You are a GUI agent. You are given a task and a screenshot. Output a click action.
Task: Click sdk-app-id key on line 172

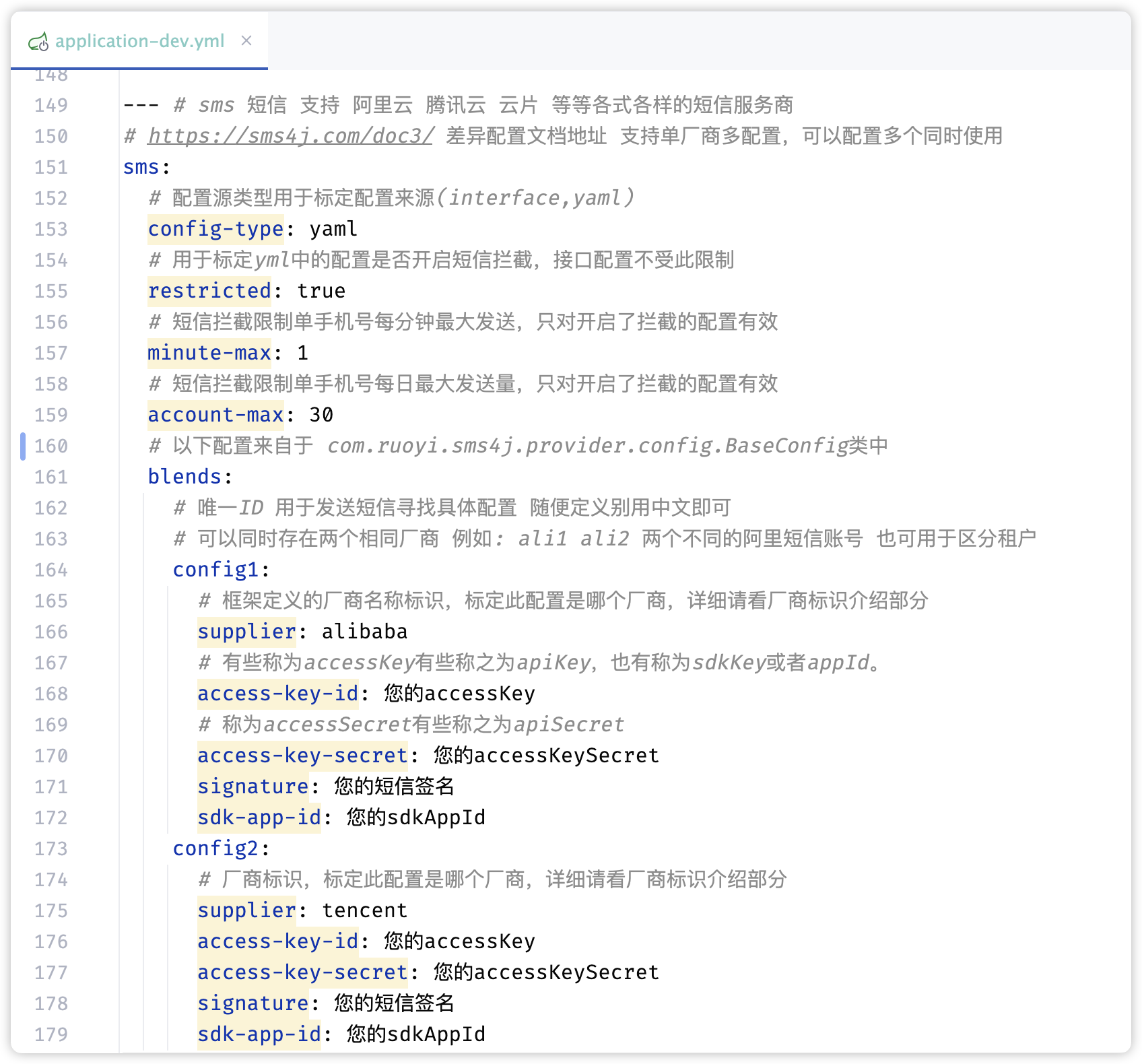[259, 818]
